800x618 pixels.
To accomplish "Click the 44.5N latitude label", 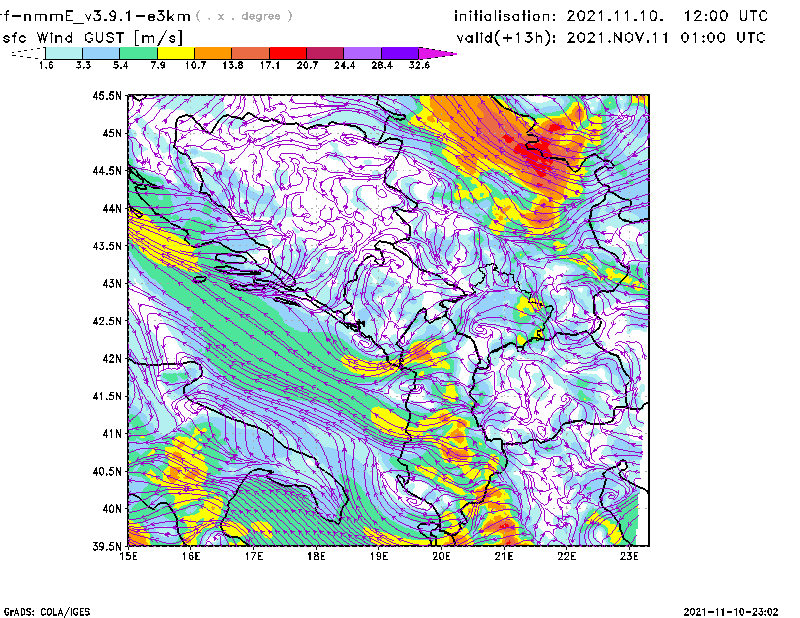I will pos(107,170).
